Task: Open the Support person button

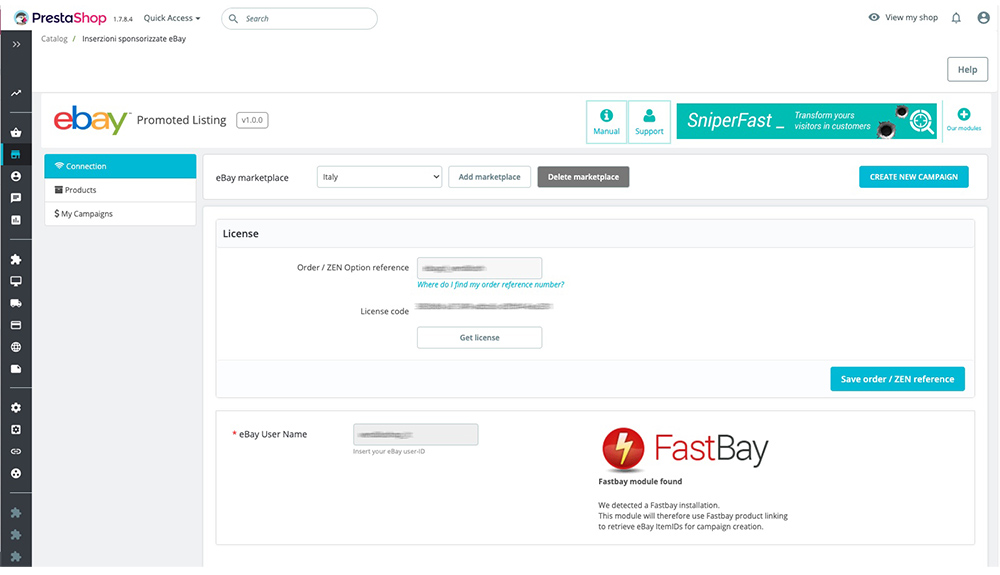Action: [x=649, y=122]
